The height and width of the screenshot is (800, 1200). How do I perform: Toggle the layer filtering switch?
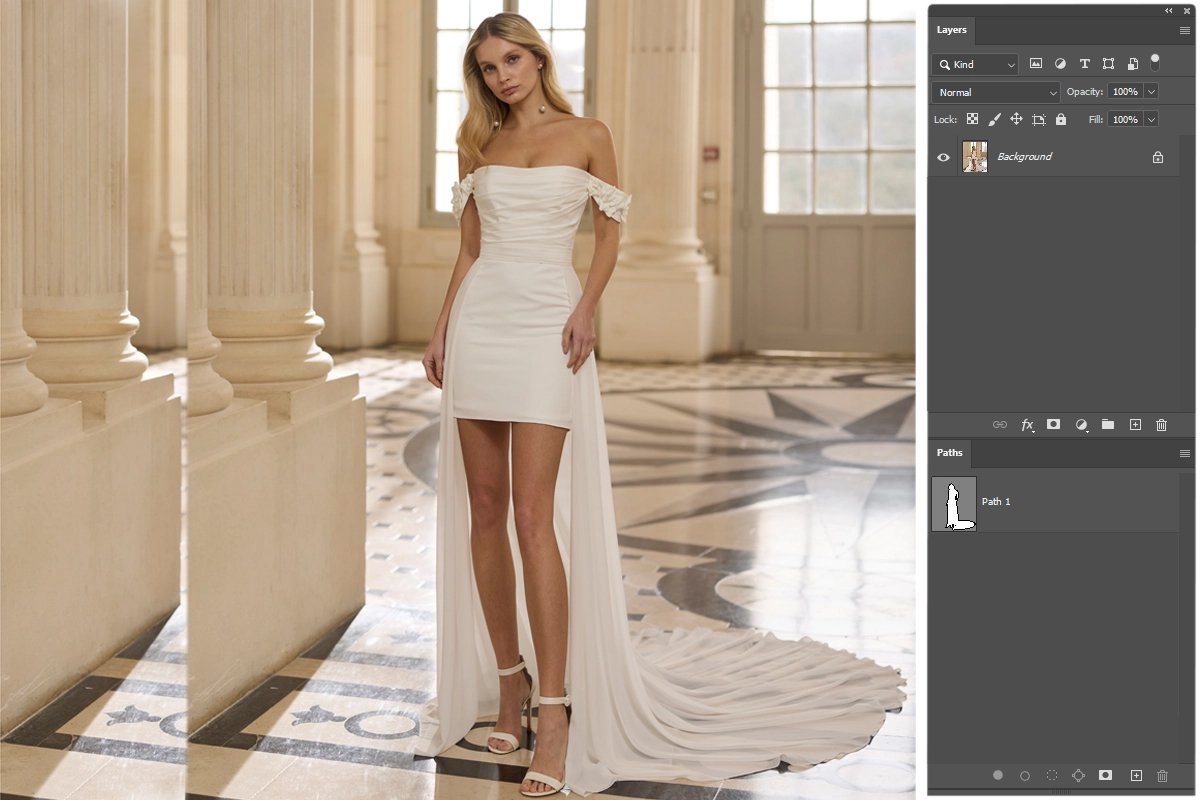pos(1155,62)
